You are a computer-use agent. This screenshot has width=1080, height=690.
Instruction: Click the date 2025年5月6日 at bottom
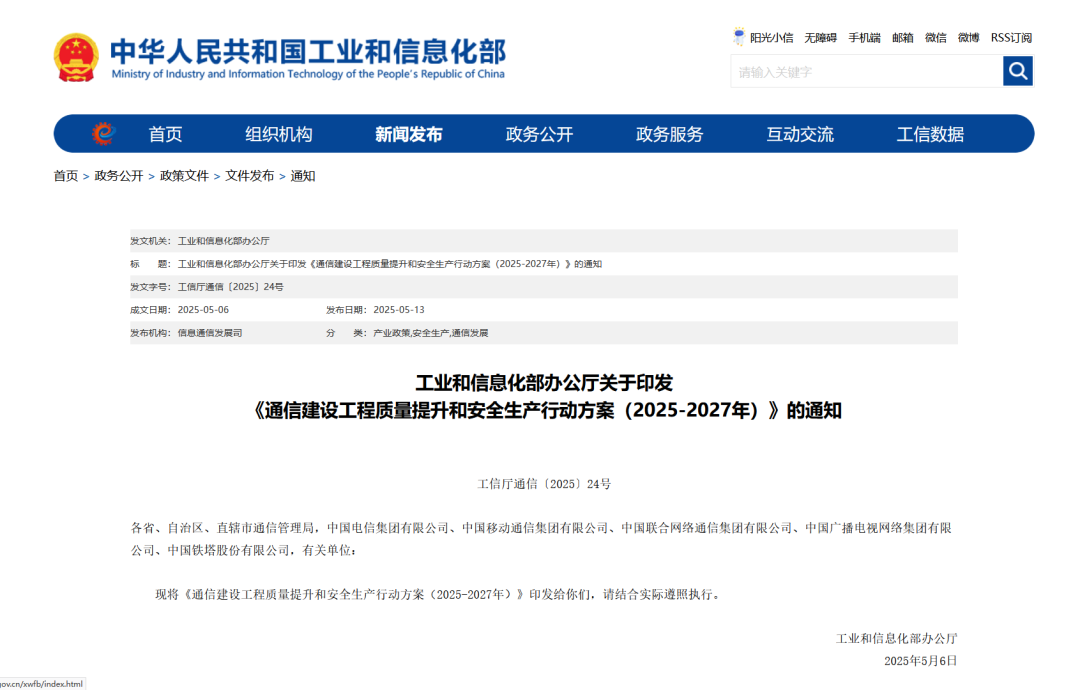pyautogui.click(x=921, y=661)
